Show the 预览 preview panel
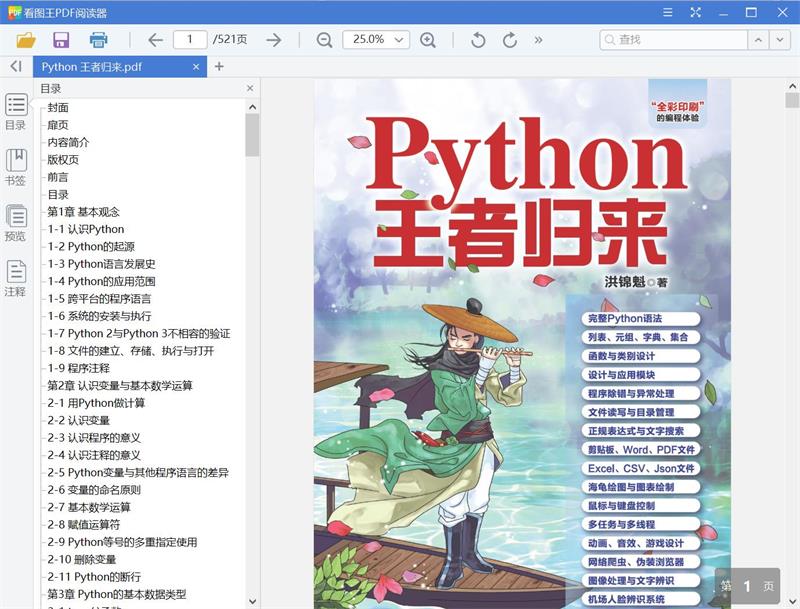 click(x=14, y=222)
